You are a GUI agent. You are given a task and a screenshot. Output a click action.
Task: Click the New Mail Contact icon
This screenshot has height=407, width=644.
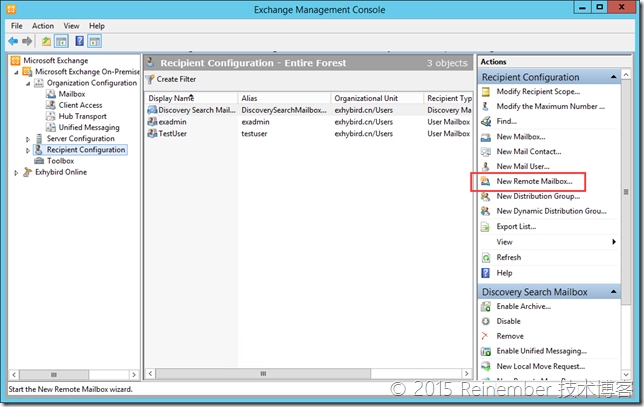(486, 152)
